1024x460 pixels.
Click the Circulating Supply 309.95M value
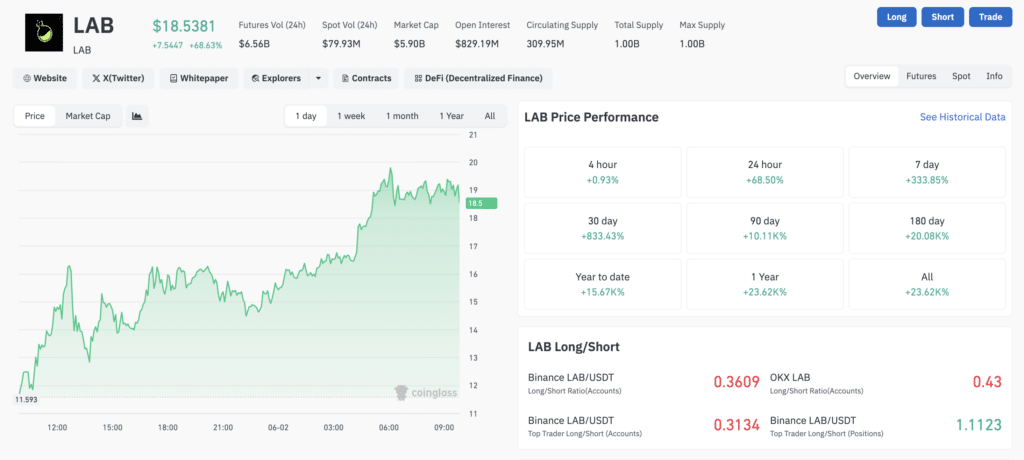tap(545, 44)
